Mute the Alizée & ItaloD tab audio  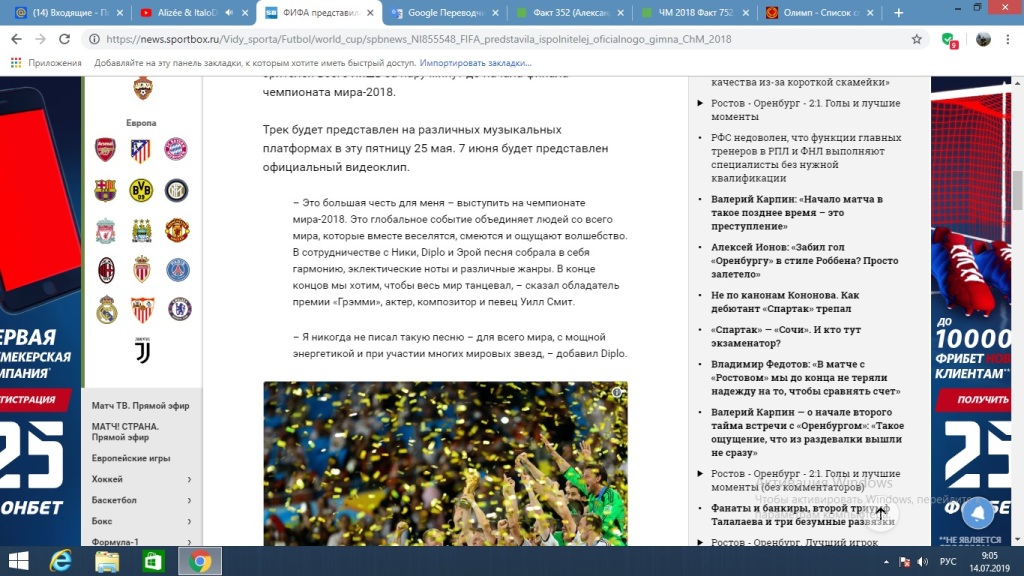click(229, 12)
